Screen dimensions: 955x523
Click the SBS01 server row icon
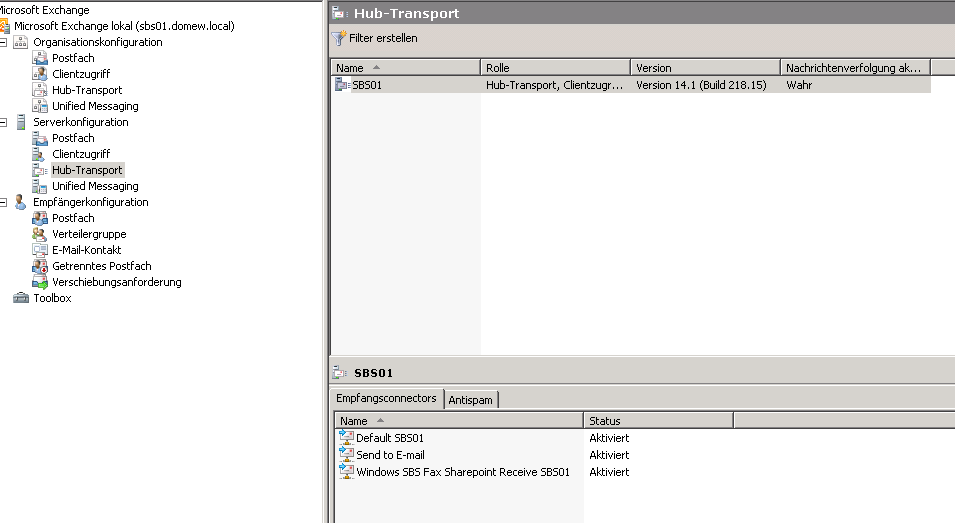click(342, 85)
